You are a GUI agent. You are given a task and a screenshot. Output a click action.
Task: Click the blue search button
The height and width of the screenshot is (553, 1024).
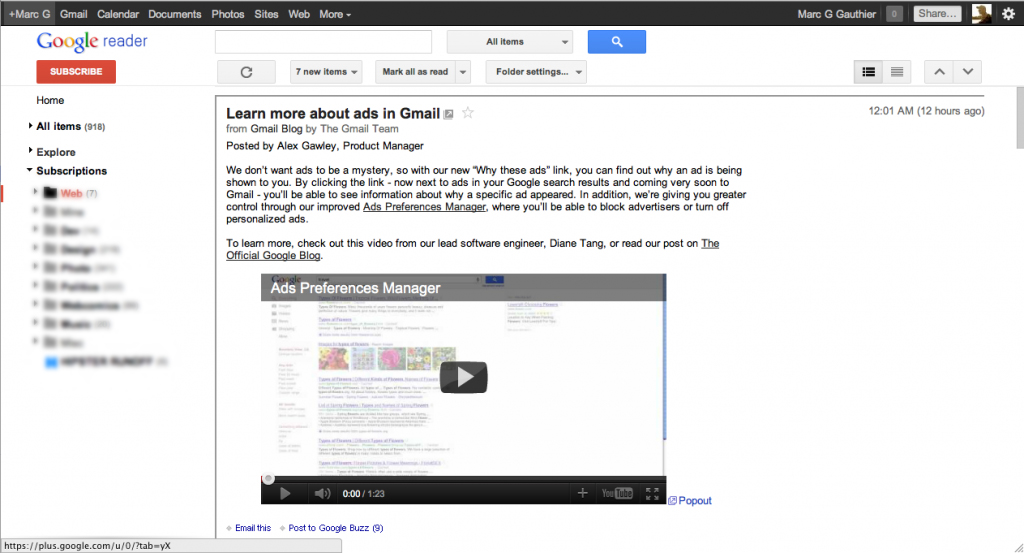[616, 42]
